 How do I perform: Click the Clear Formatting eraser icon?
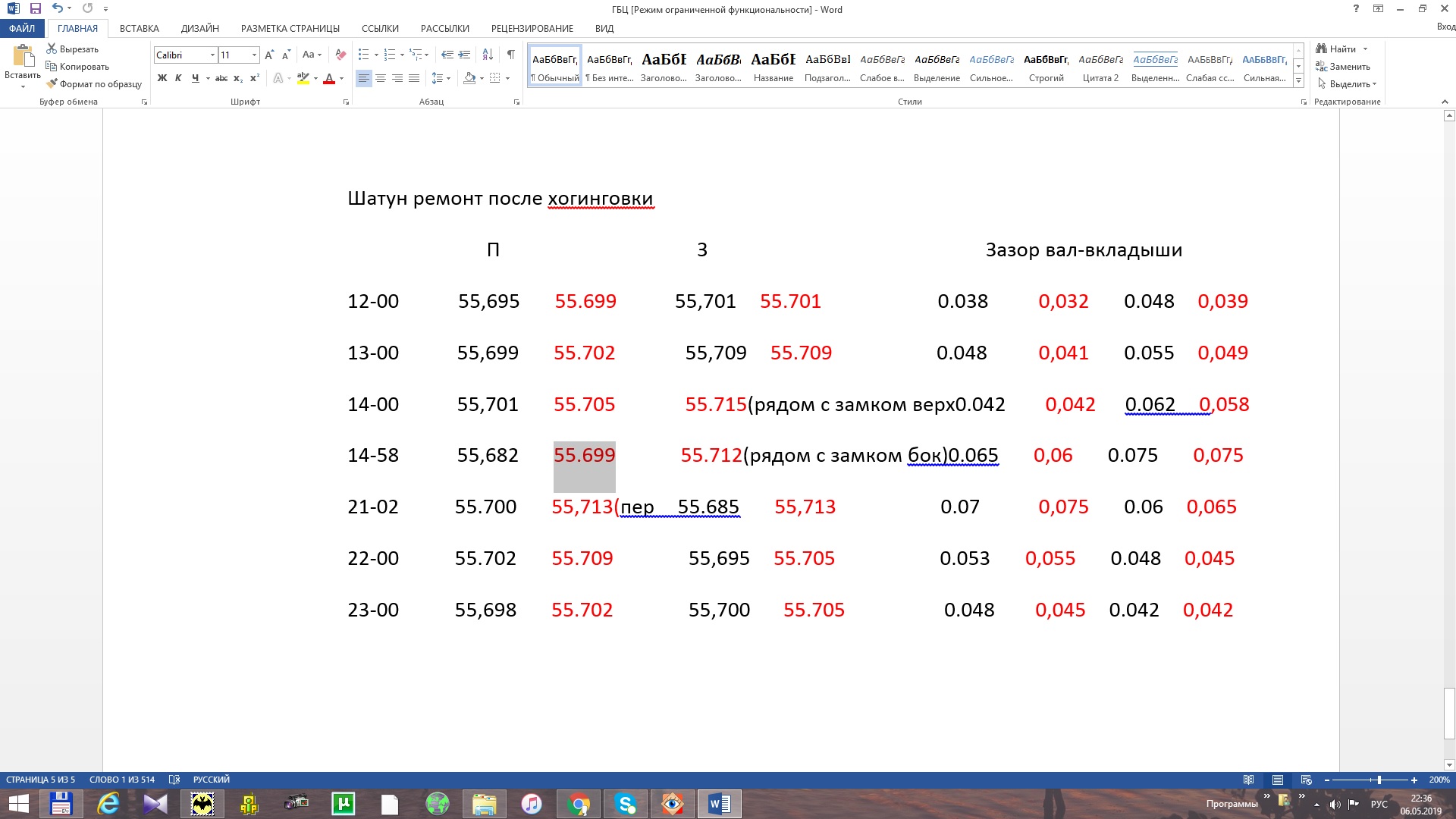tap(340, 55)
